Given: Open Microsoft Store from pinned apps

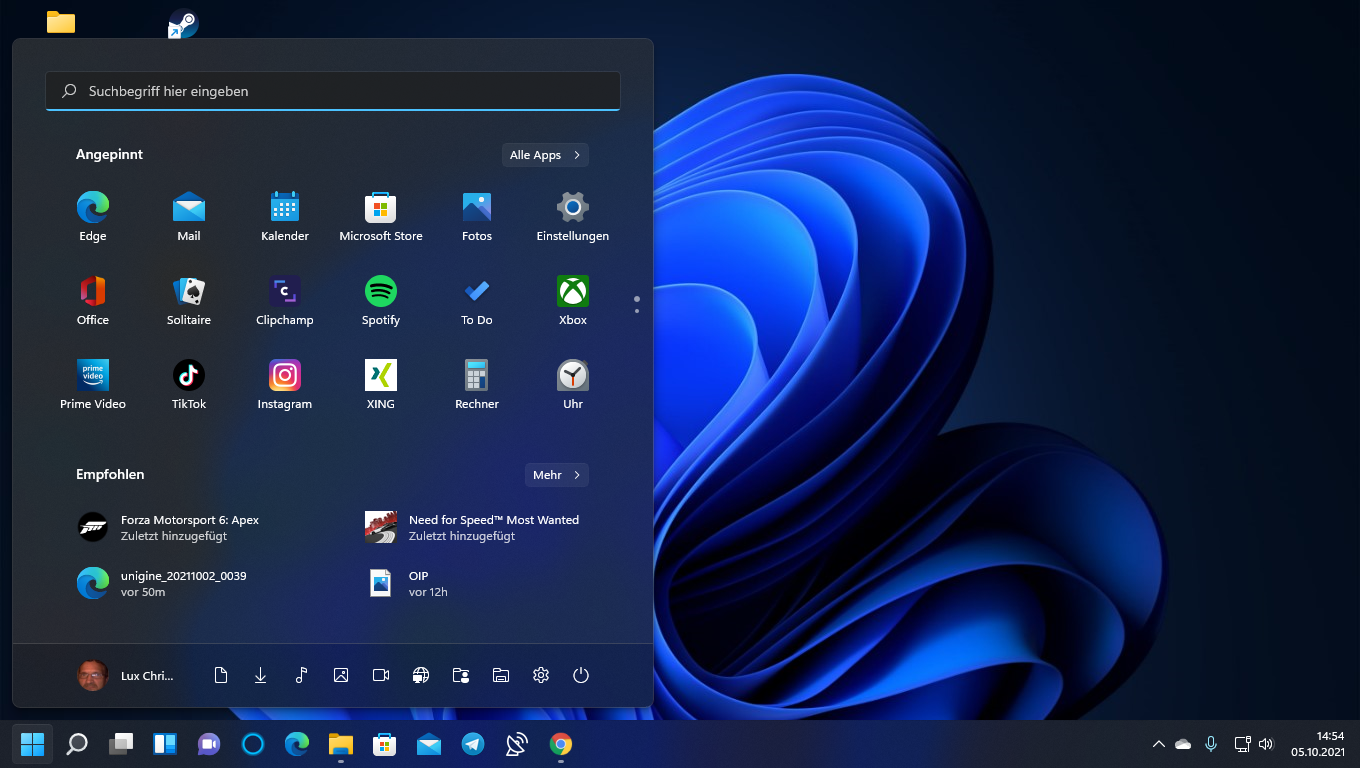Looking at the screenshot, I should (x=381, y=217).
